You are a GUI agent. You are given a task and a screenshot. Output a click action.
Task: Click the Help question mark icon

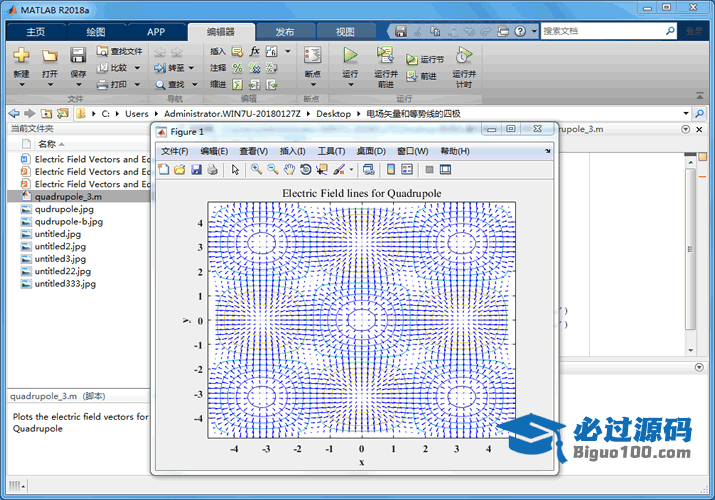[520, 31]
